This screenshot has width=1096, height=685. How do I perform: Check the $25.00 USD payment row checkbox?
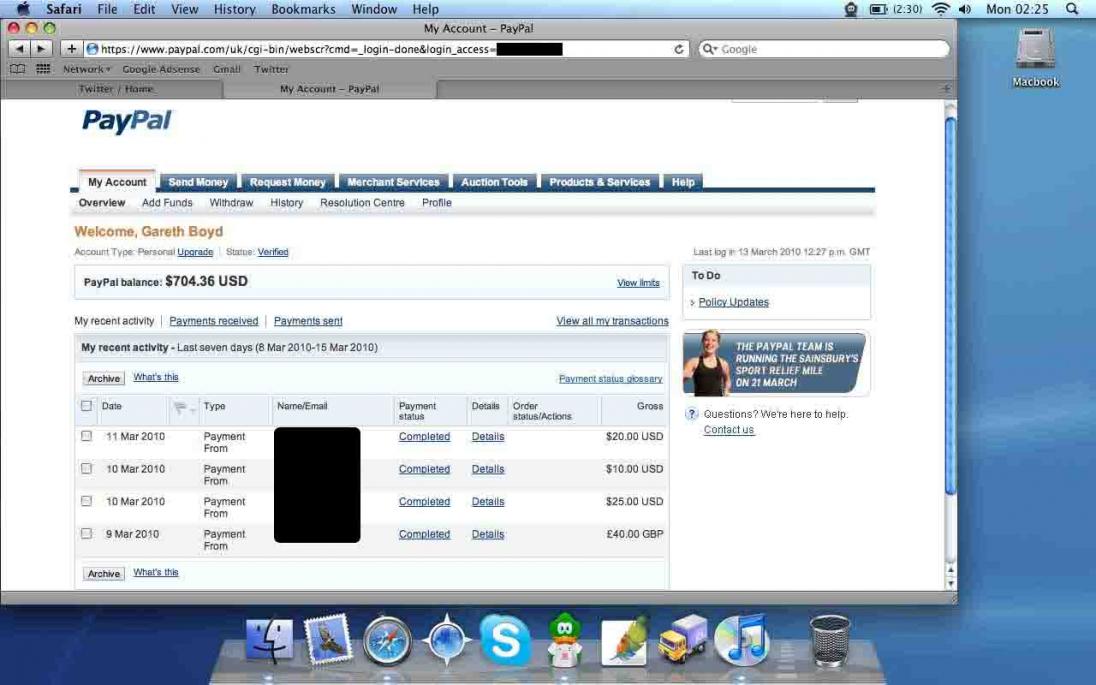coord(86,500)
